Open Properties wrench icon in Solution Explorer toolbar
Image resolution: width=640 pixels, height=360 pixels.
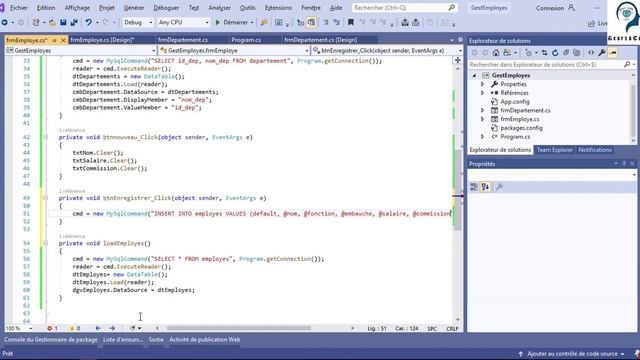602,53
